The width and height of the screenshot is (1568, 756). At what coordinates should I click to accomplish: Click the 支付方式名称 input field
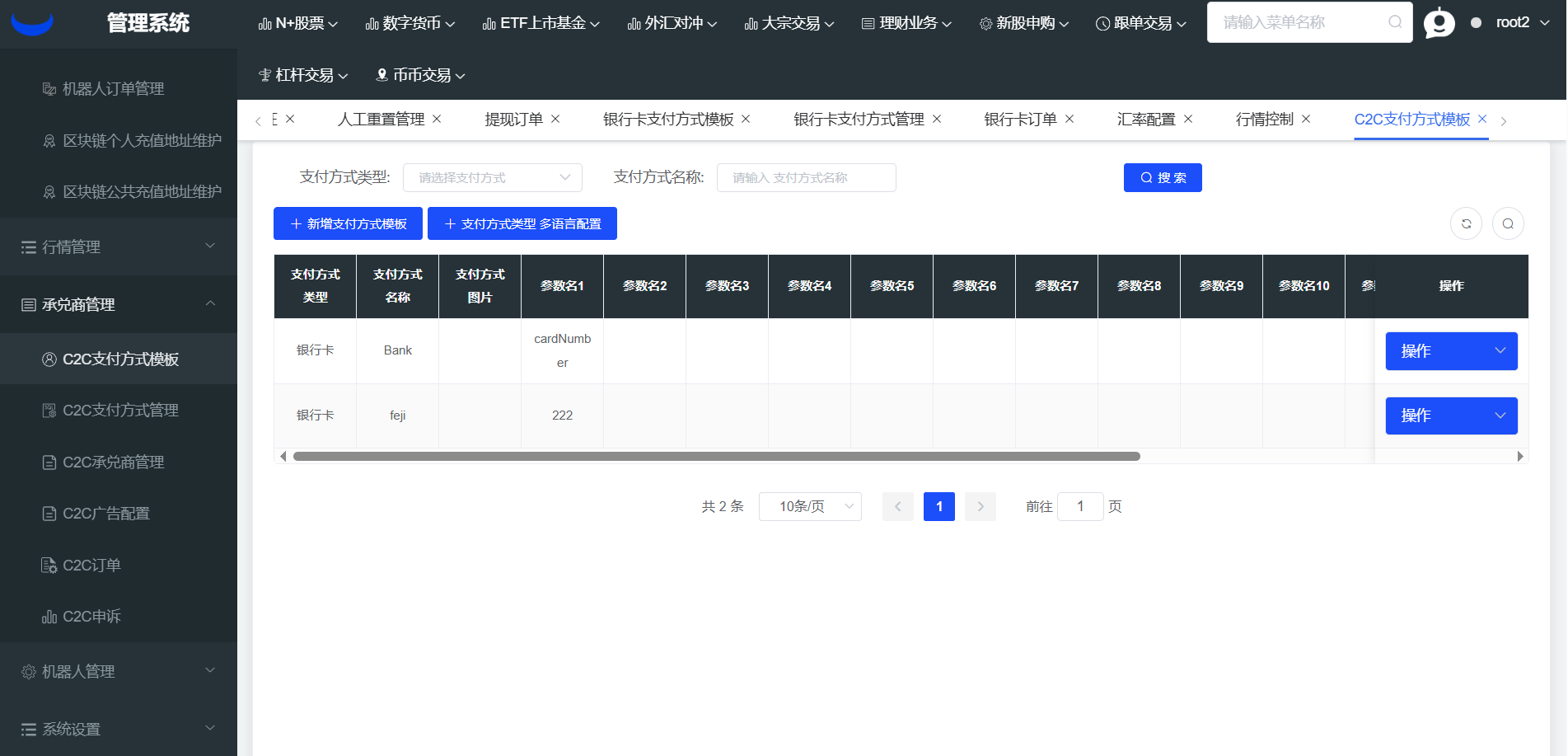click(806, 177)
